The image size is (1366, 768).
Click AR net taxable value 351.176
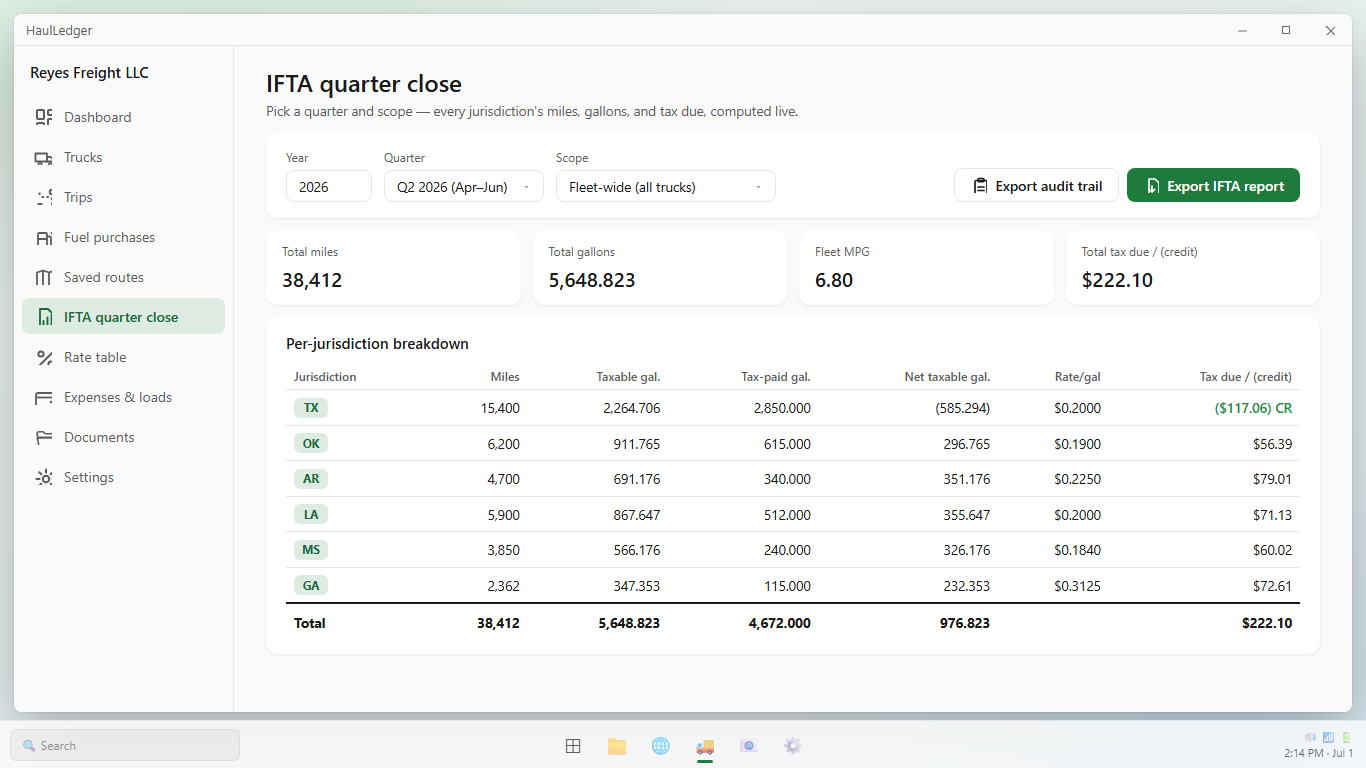tap(967, 479)
